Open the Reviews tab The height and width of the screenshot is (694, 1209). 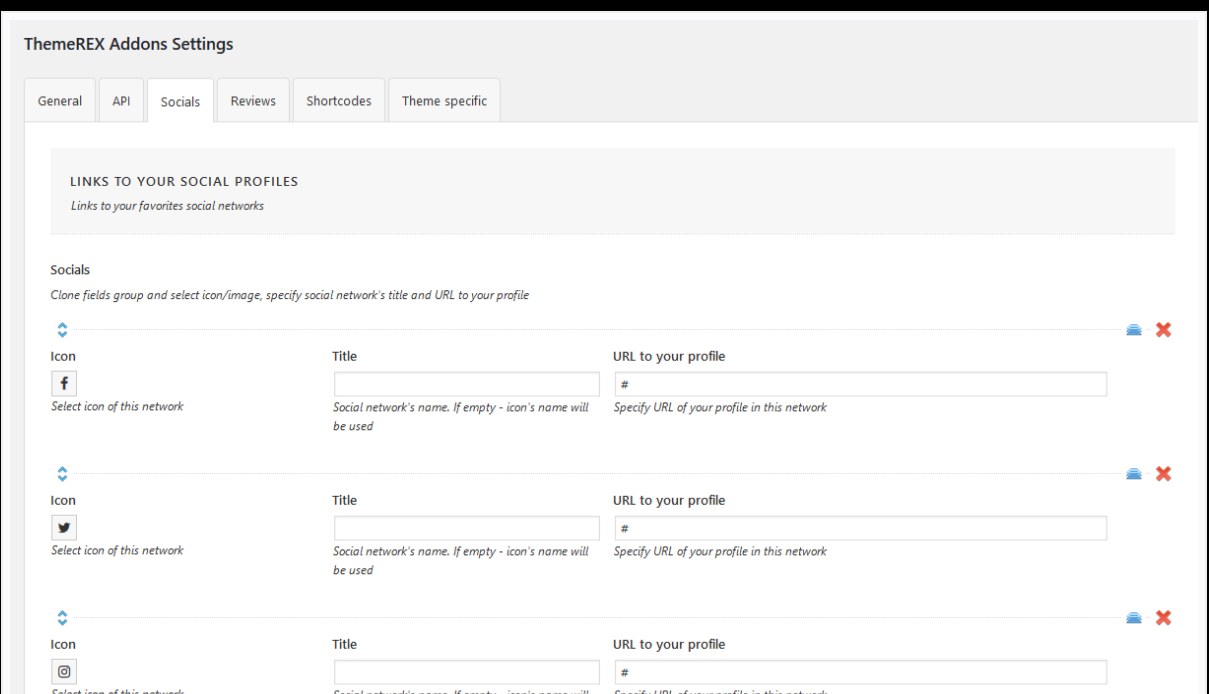coord(253,101)
